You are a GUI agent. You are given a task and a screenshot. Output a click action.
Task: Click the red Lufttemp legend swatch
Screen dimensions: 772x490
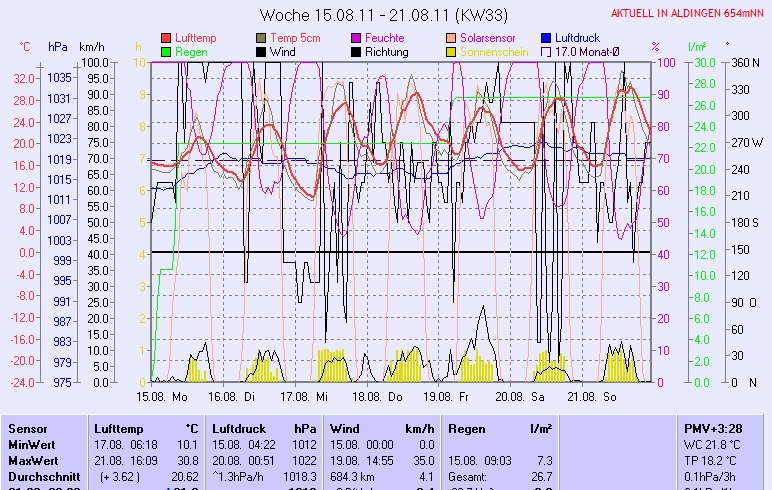166,38
